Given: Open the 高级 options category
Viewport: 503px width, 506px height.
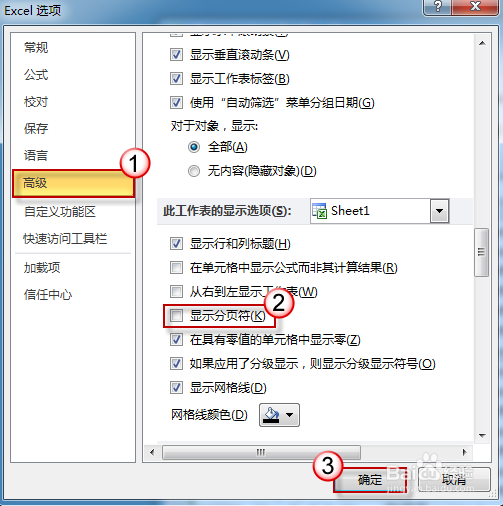Looking at the screenshot, I should [73, 183].
